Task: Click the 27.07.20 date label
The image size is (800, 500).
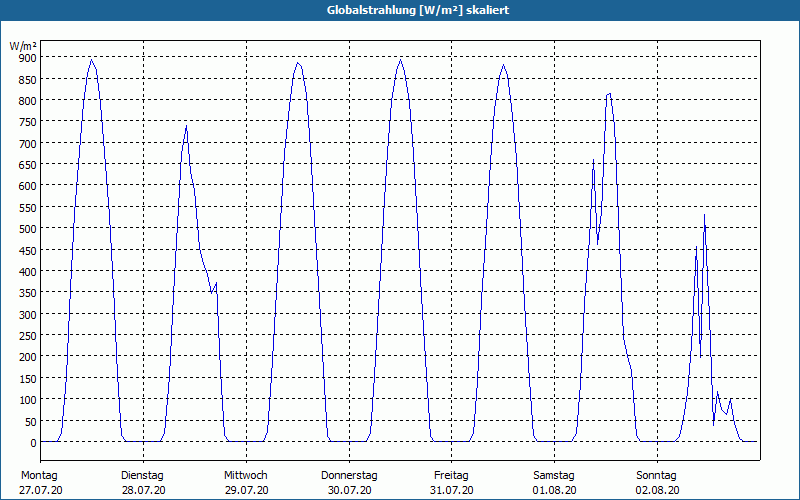Action: click(41, 490)
